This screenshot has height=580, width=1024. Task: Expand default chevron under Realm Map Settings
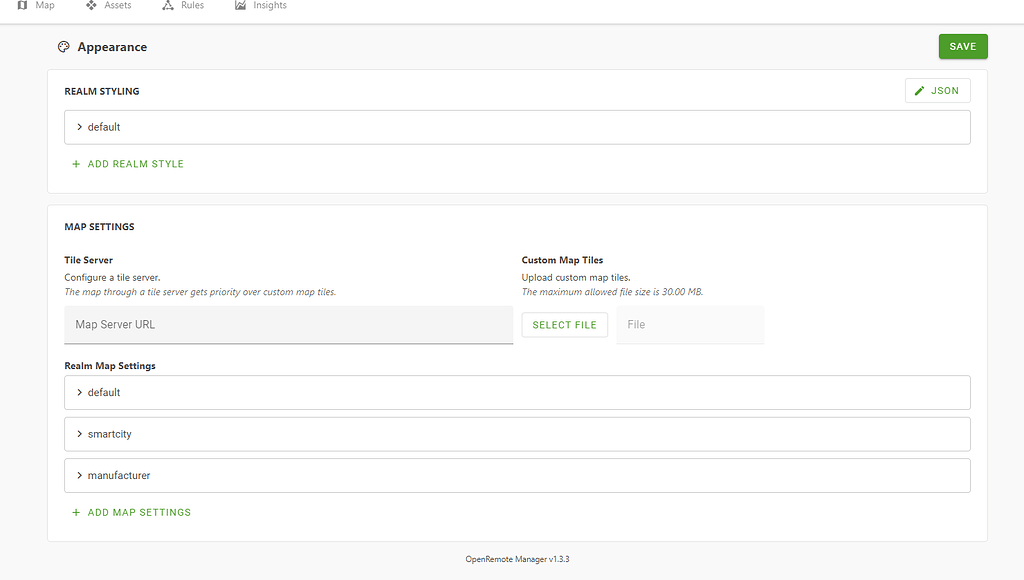(x=80, y=393)
